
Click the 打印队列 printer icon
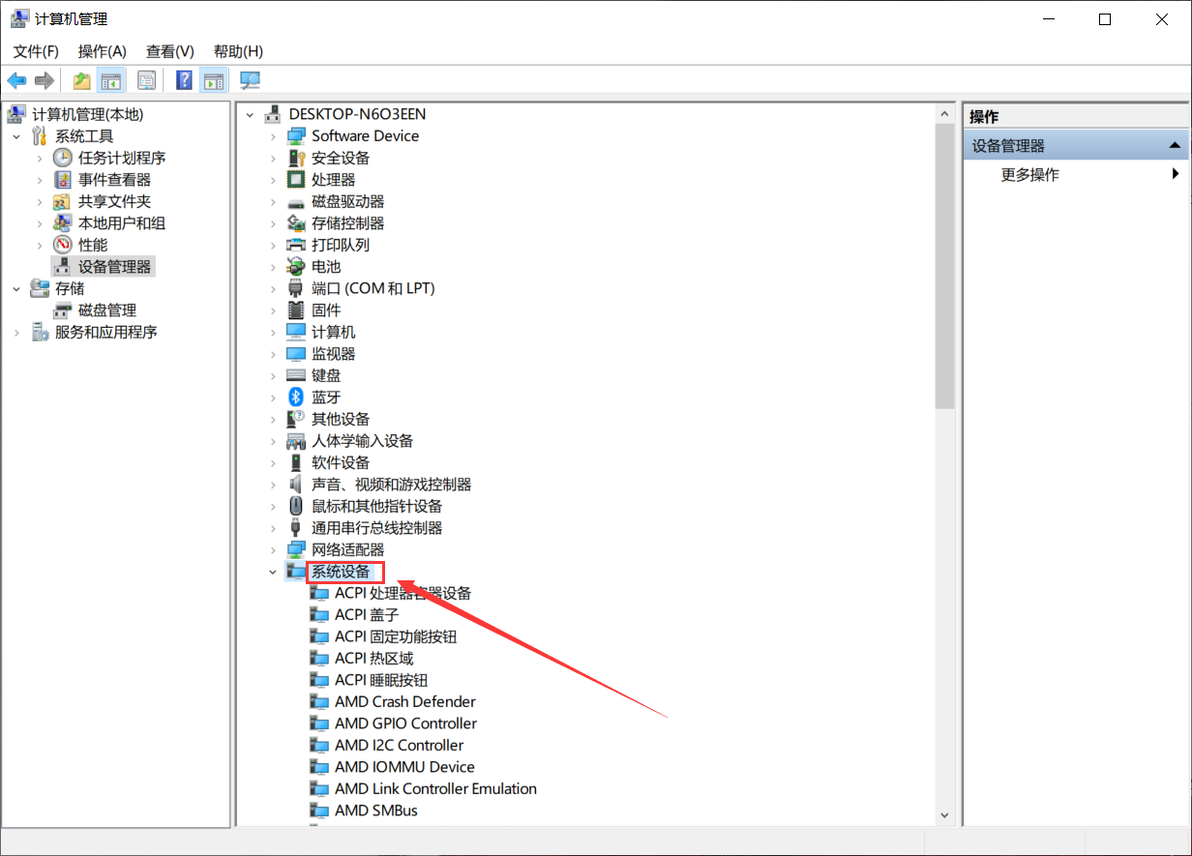[x=296, y=245]
